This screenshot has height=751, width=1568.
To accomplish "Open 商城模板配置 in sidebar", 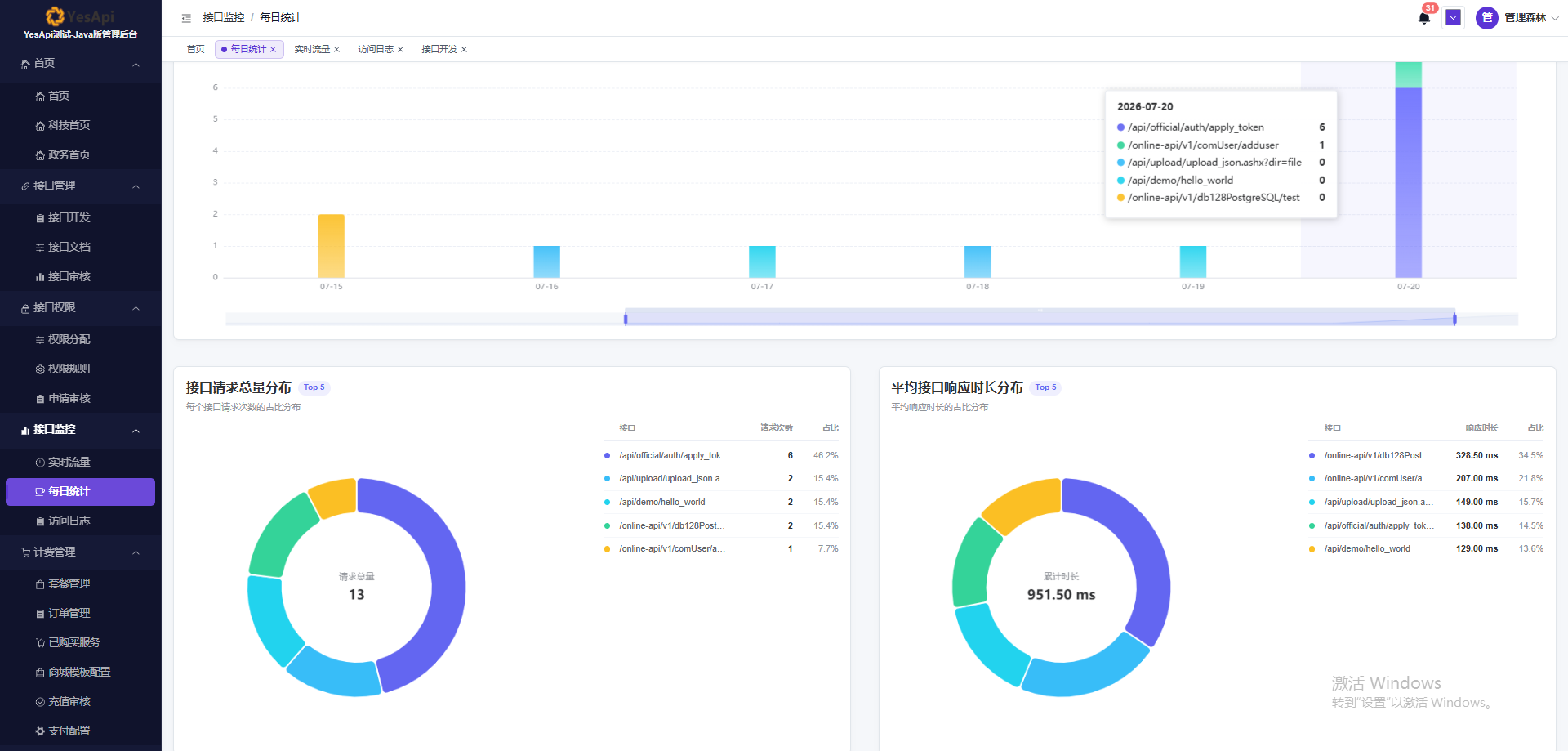I will tap(80, 673).
